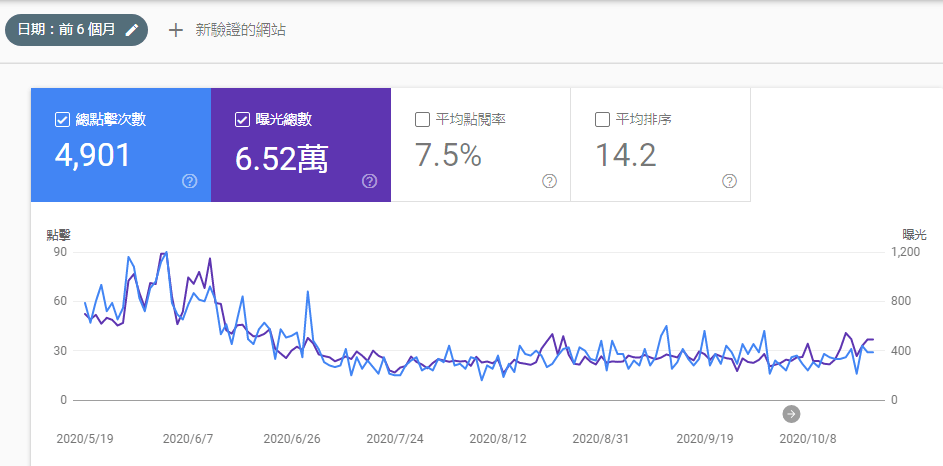Image resolution: width=943 pixels, height=466 pixels.
Task: Open help icon on 總點擊次數 card
Action: (x=189, y=181)
